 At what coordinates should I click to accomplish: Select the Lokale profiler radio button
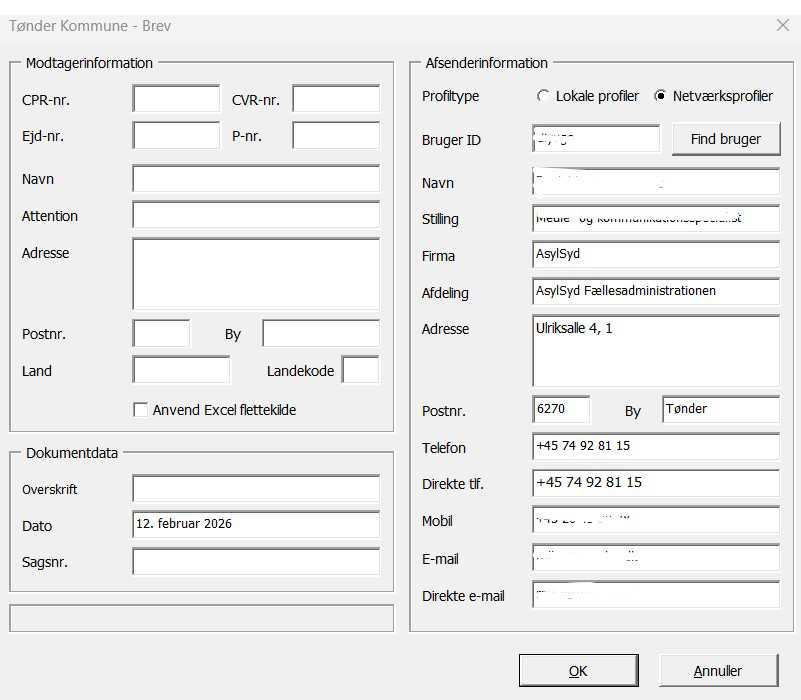pyautogui.click(x=543, y=97)
